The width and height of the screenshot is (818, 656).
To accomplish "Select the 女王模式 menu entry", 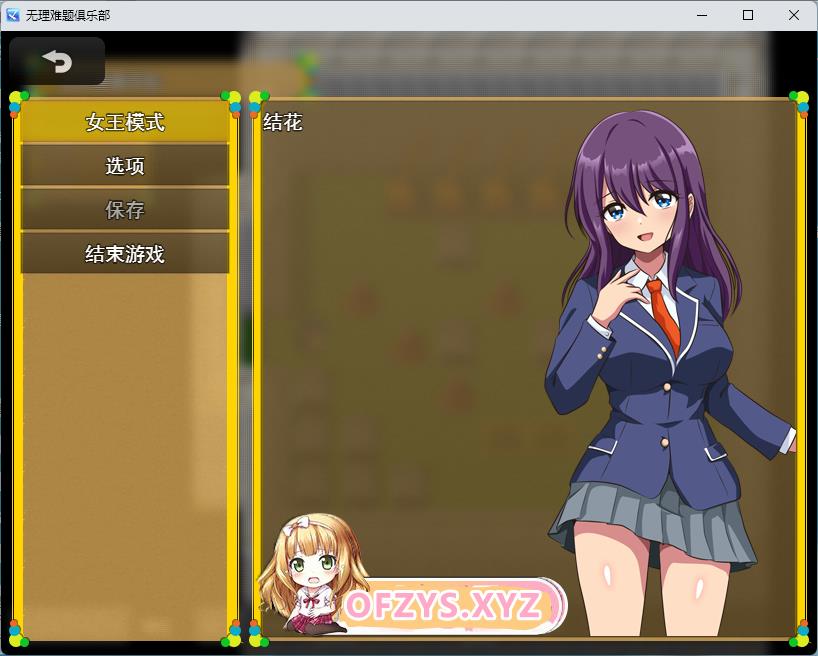I will tap(125, 122).
